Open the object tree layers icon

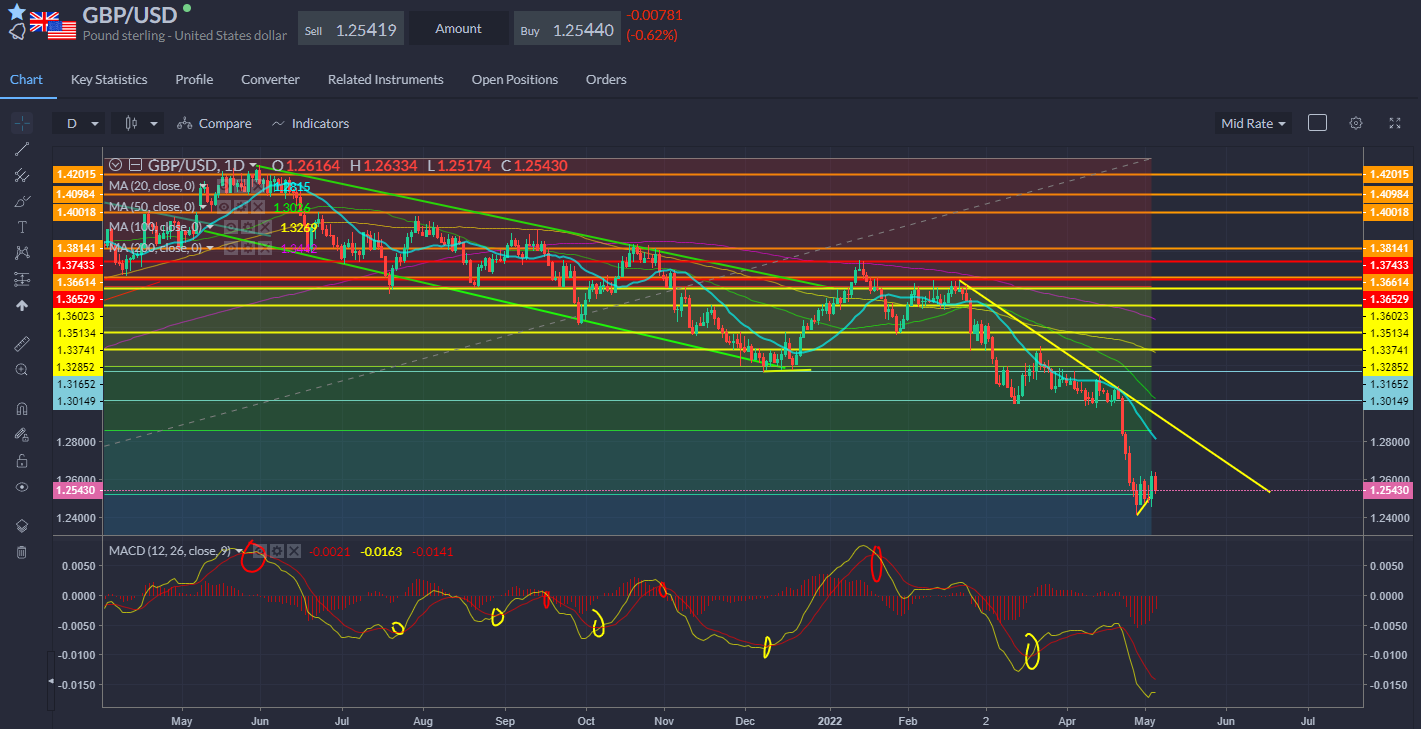(x=22, y=526)
